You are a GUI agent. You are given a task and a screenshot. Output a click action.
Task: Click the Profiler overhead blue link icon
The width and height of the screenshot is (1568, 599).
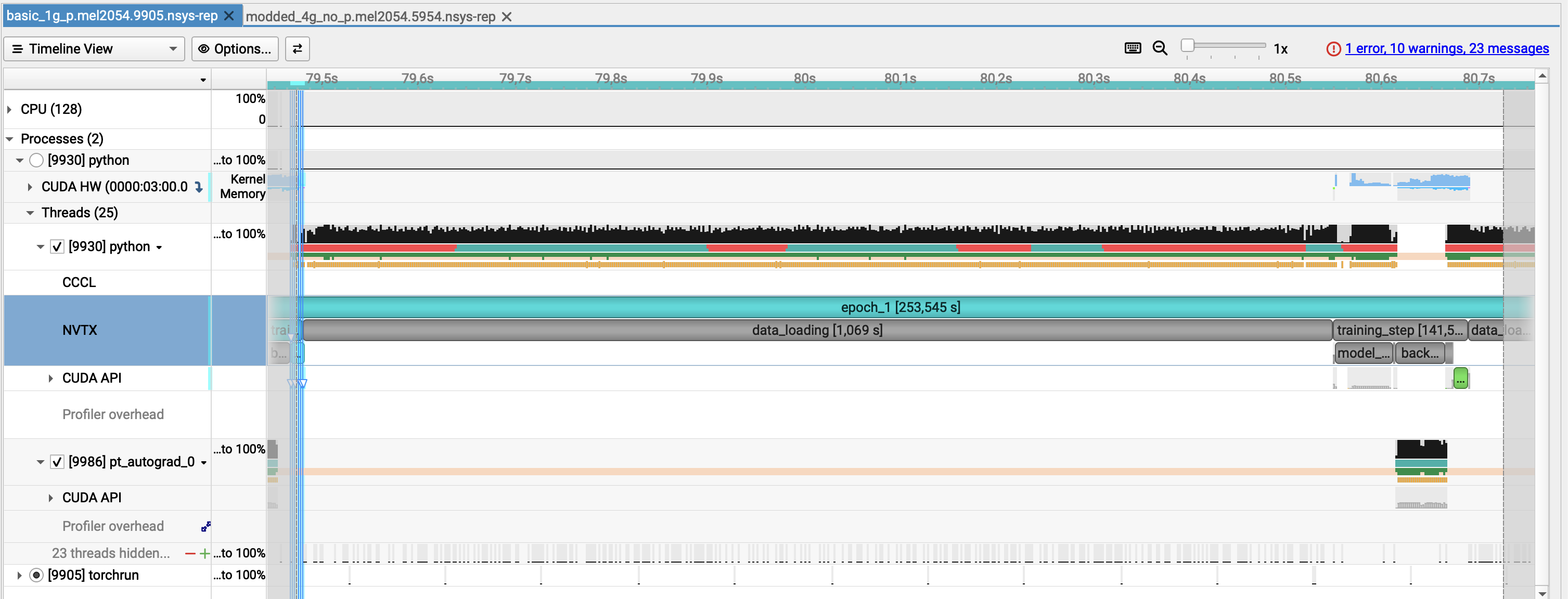(205, 527)
